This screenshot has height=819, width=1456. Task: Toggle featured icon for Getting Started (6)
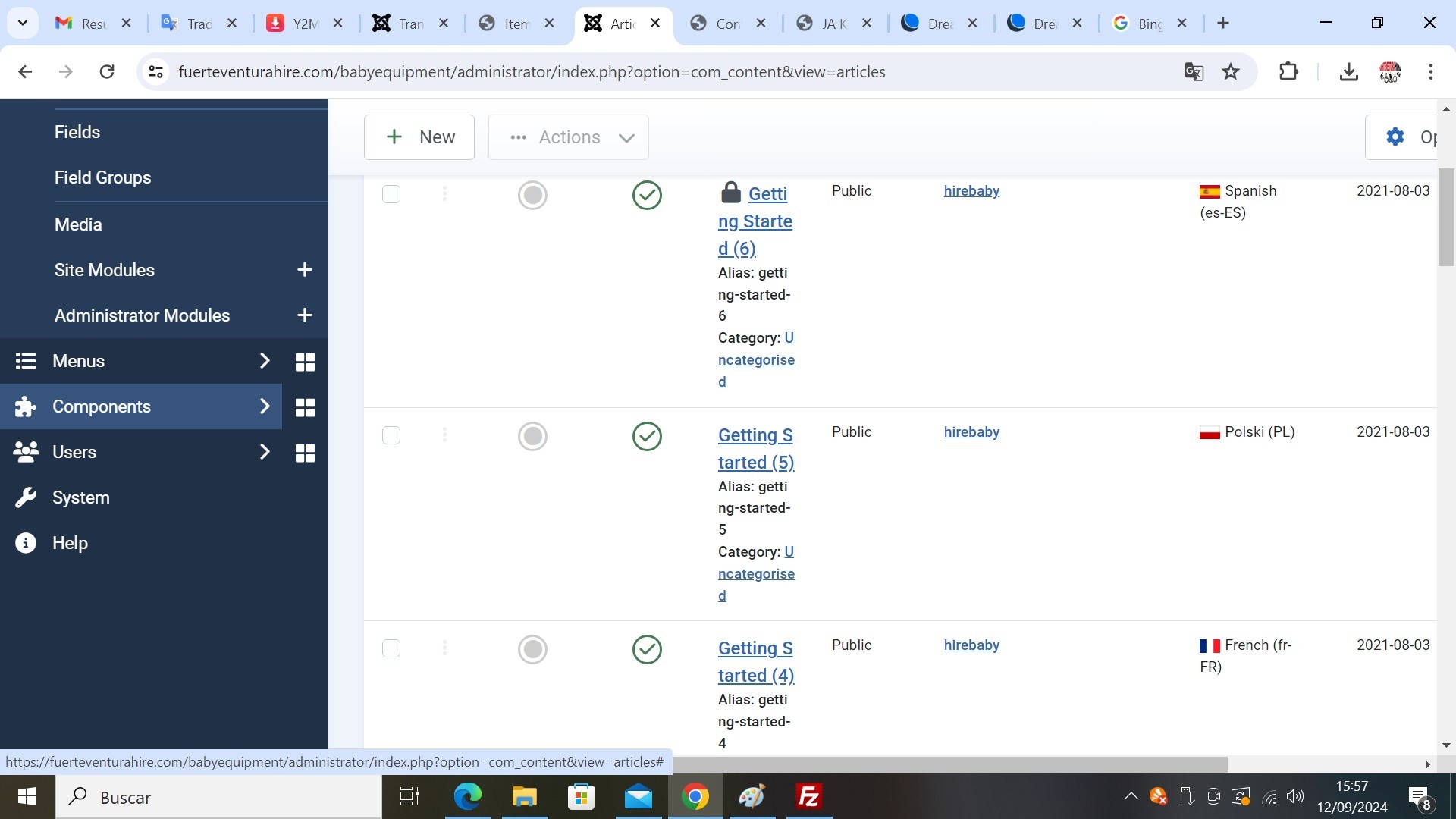coord(532,196)
